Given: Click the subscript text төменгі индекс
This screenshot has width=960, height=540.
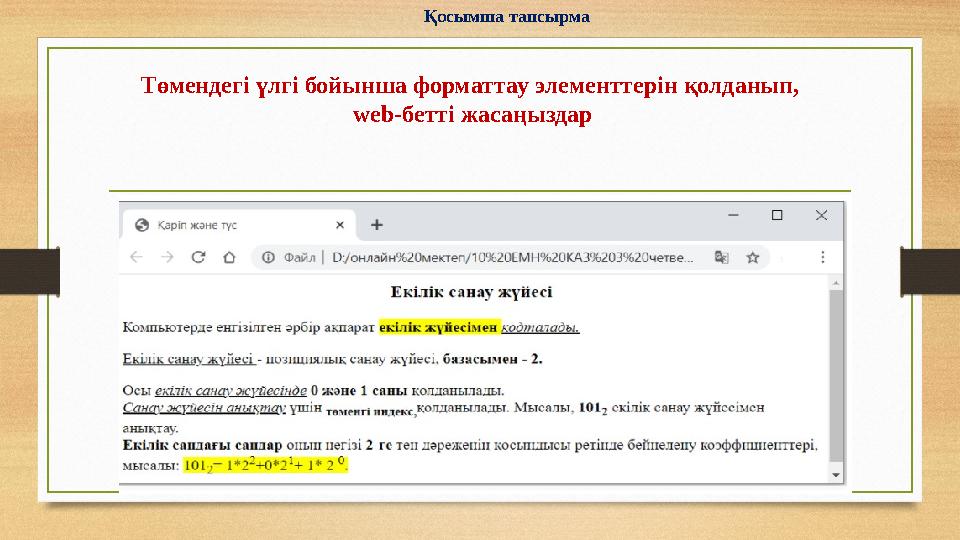Looking at the screenshot, I should [x=371, y=412].
